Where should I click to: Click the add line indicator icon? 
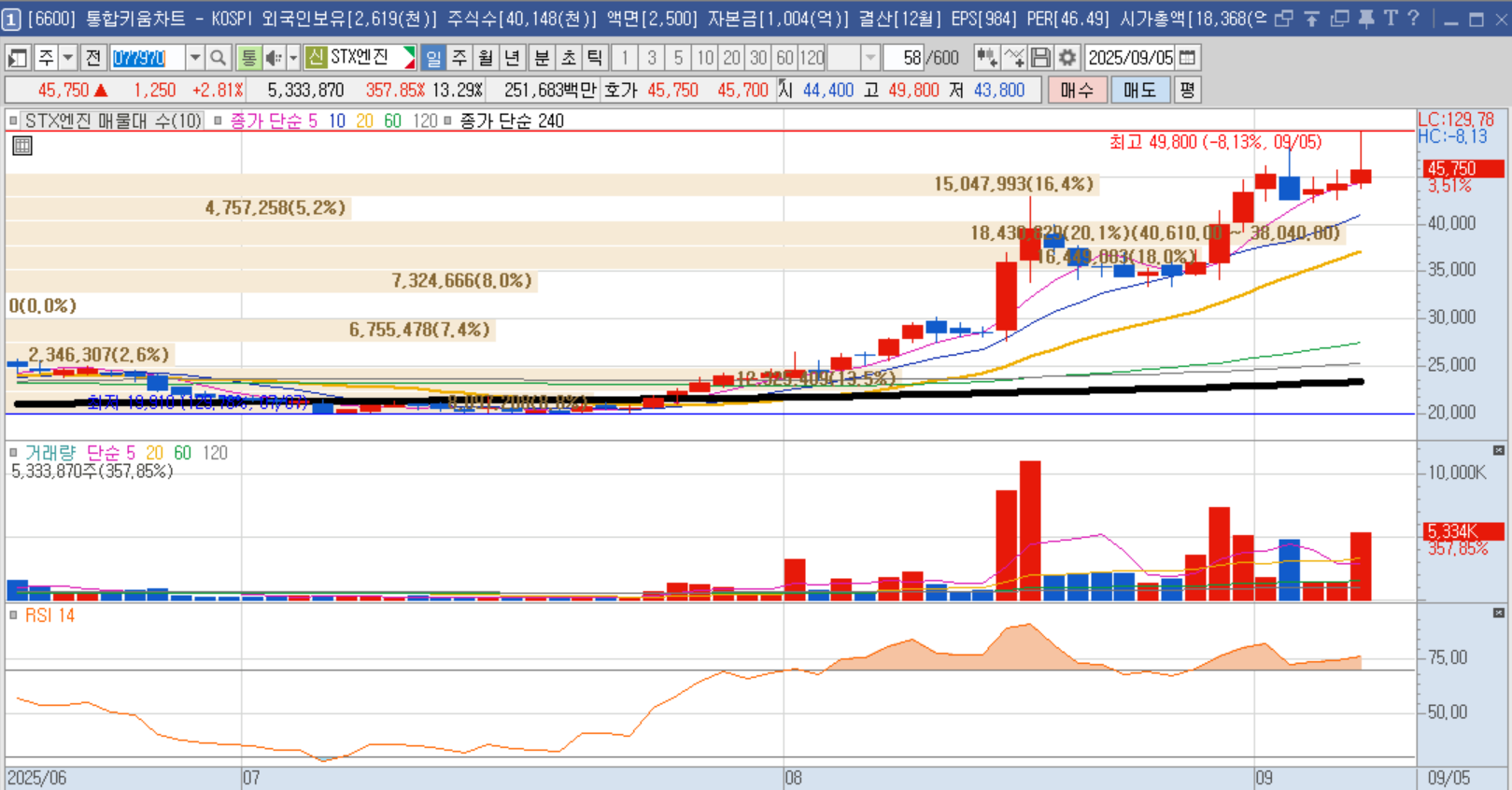click(x=1013, y=58)
